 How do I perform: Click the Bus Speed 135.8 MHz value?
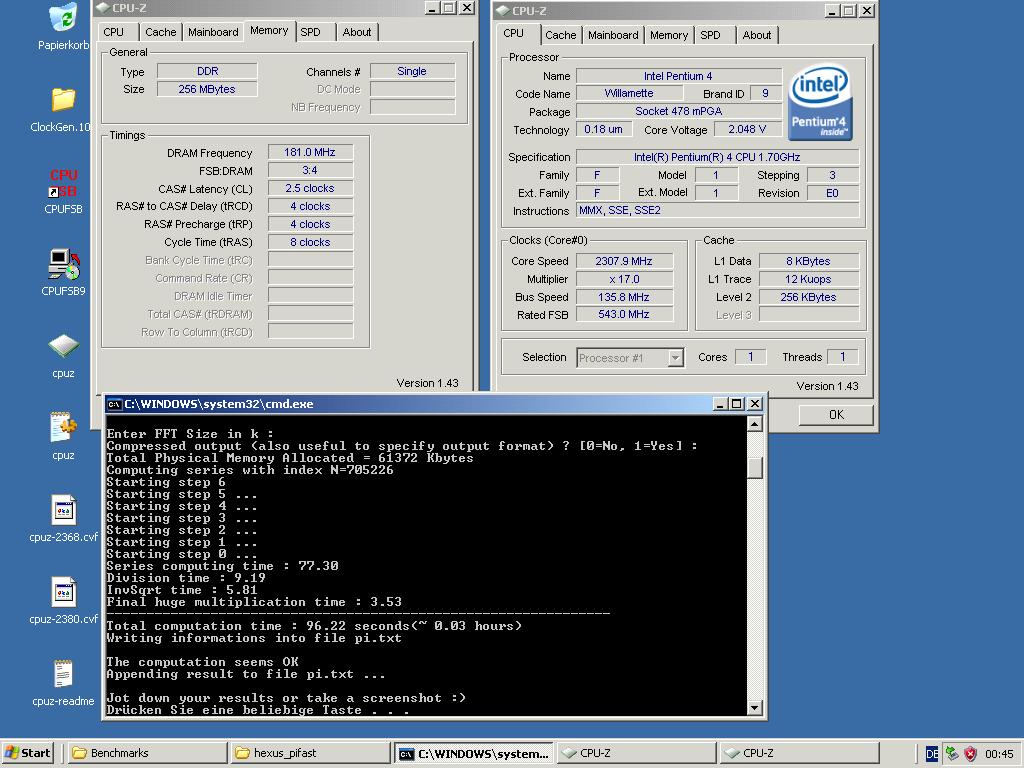624,297
